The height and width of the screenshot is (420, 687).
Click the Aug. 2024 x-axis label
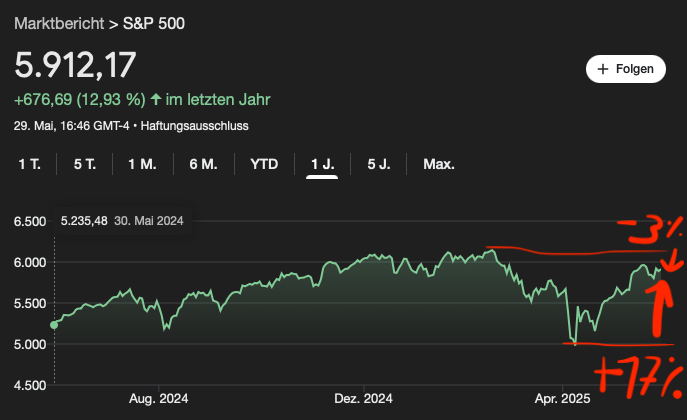[159, 399]
